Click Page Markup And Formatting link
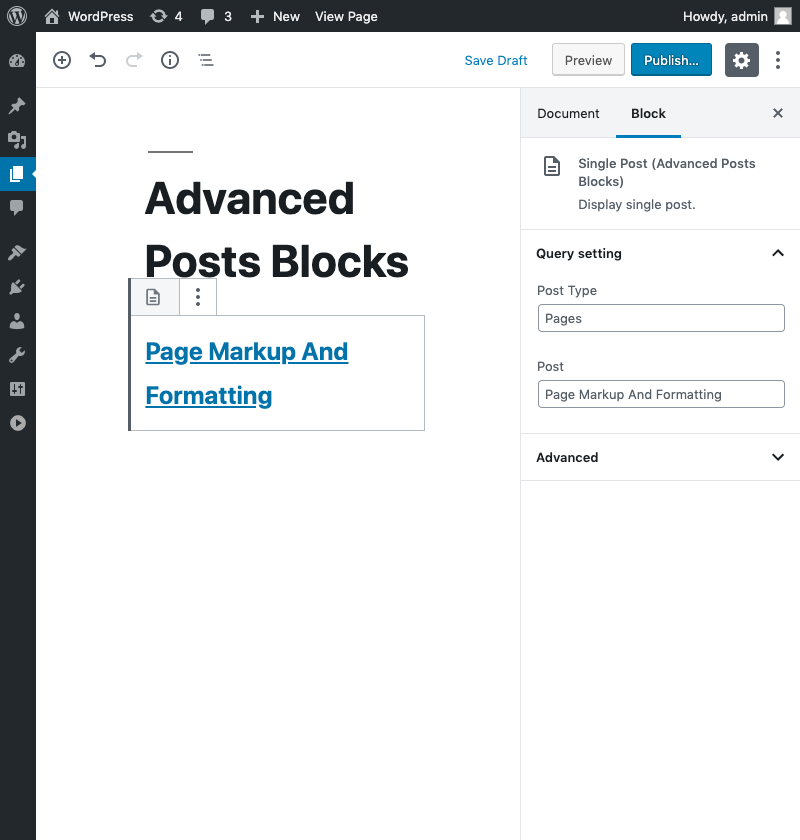800x840 pixels. pyautogui.click(x=246, y=373)
